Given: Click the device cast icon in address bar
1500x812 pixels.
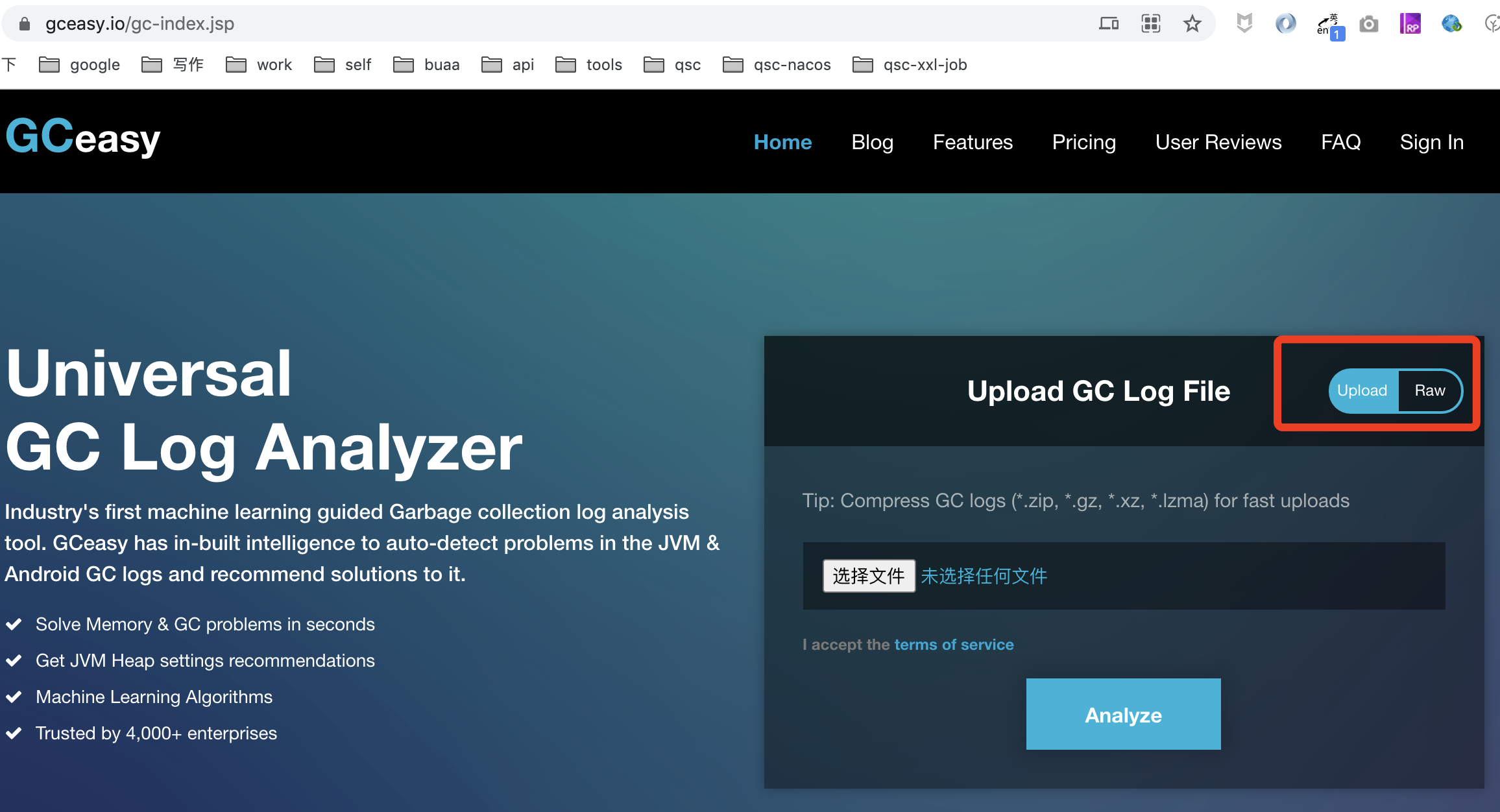Looking at the screenshot, I should pyautogui.click(x=1109, y=24).
